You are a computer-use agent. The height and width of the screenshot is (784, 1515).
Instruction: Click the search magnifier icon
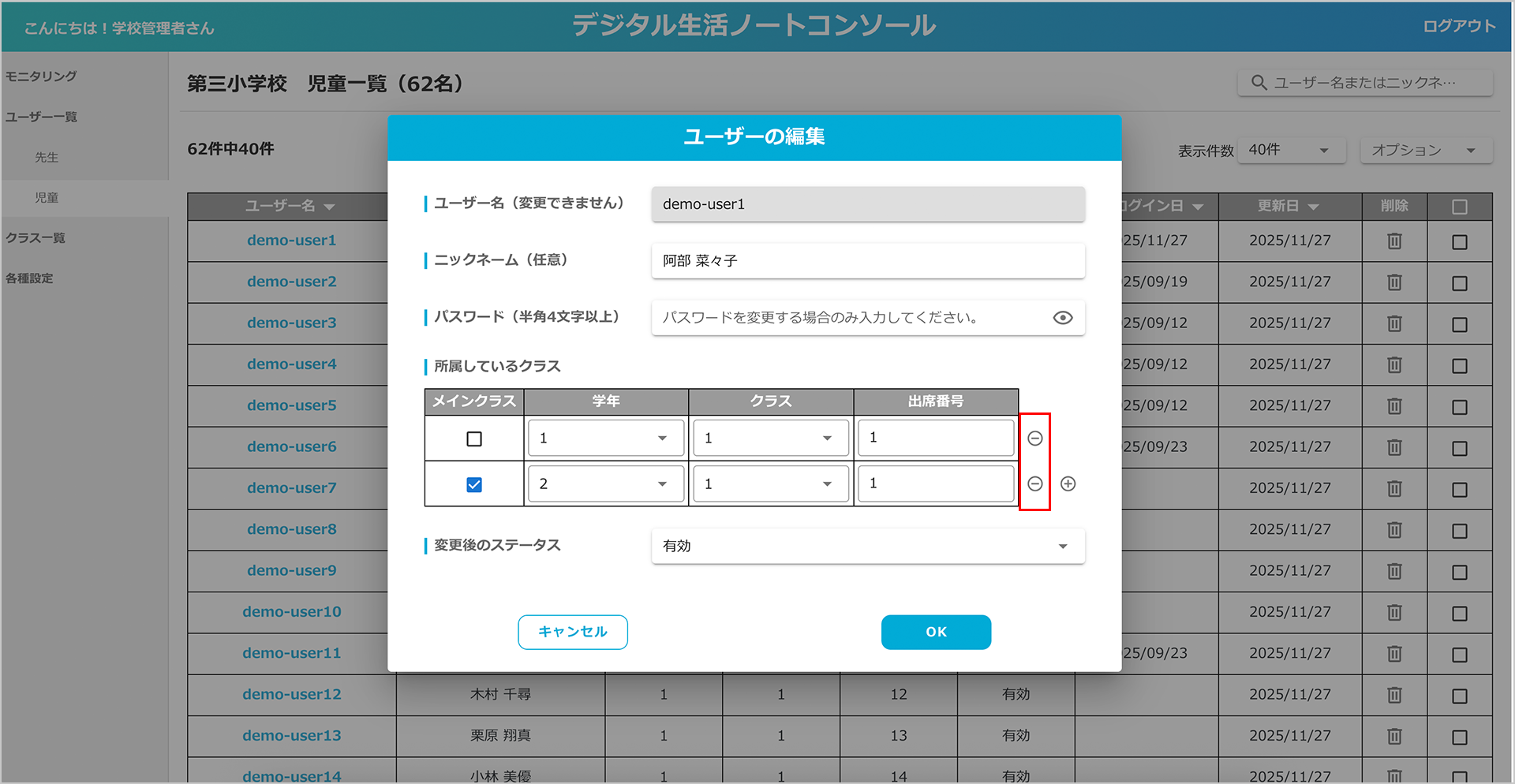tap(1259, 83)
